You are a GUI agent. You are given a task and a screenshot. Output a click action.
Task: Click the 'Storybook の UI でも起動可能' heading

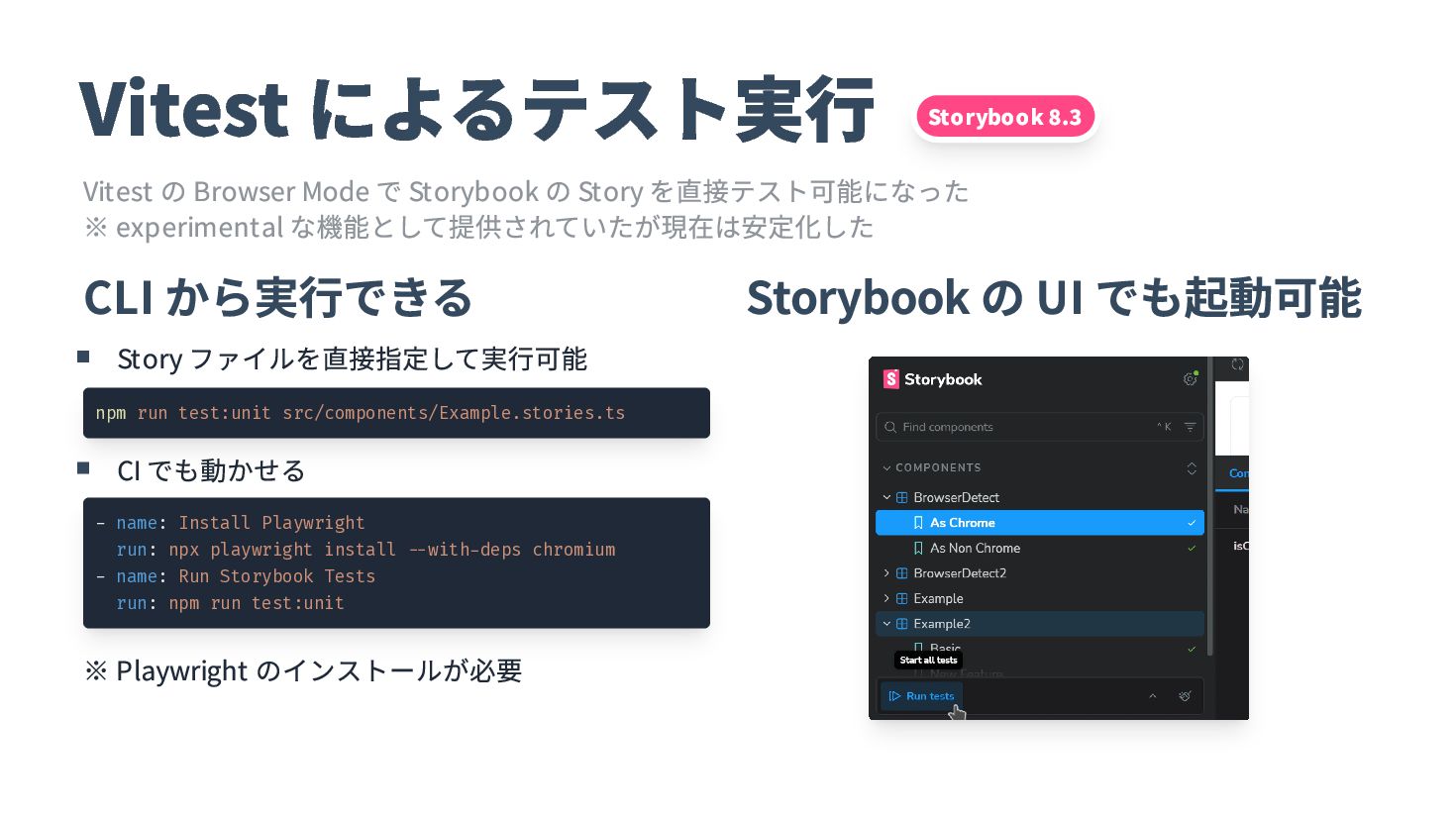(1054, 297)
